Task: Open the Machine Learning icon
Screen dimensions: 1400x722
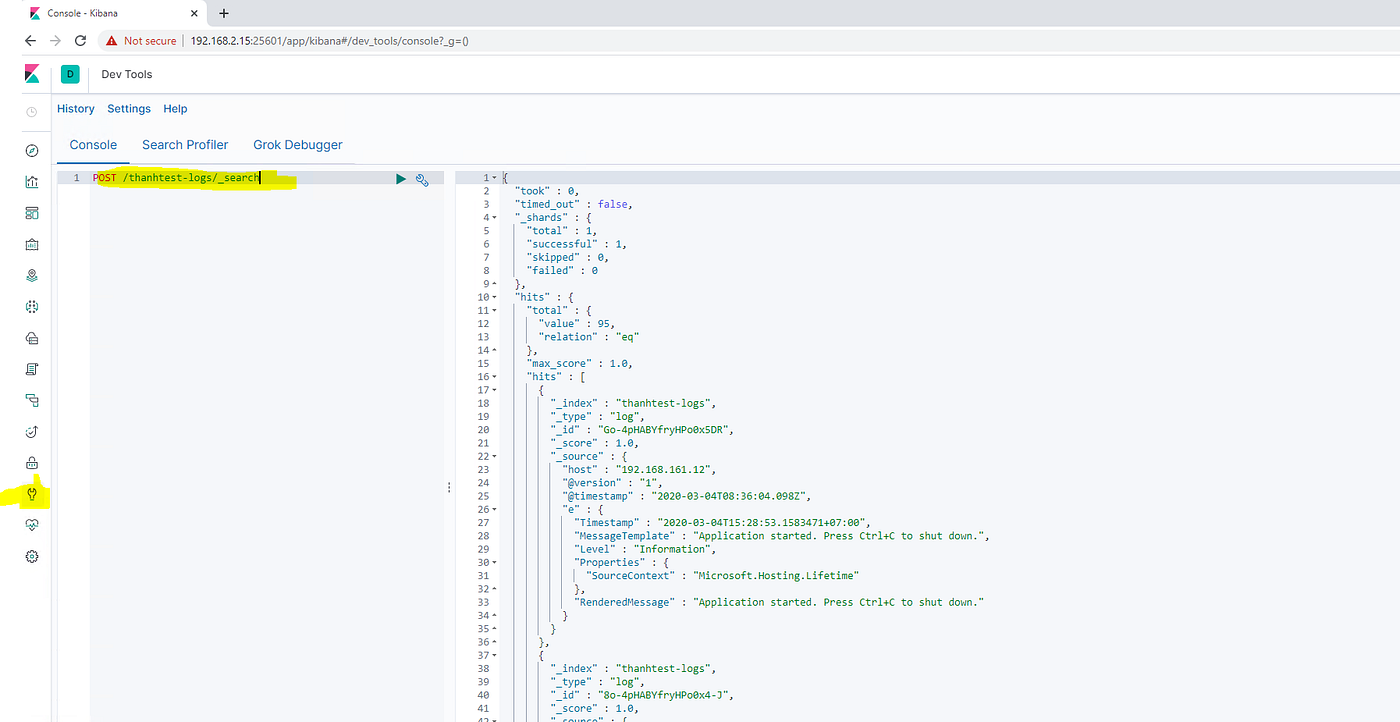Action: pos(31,306)
